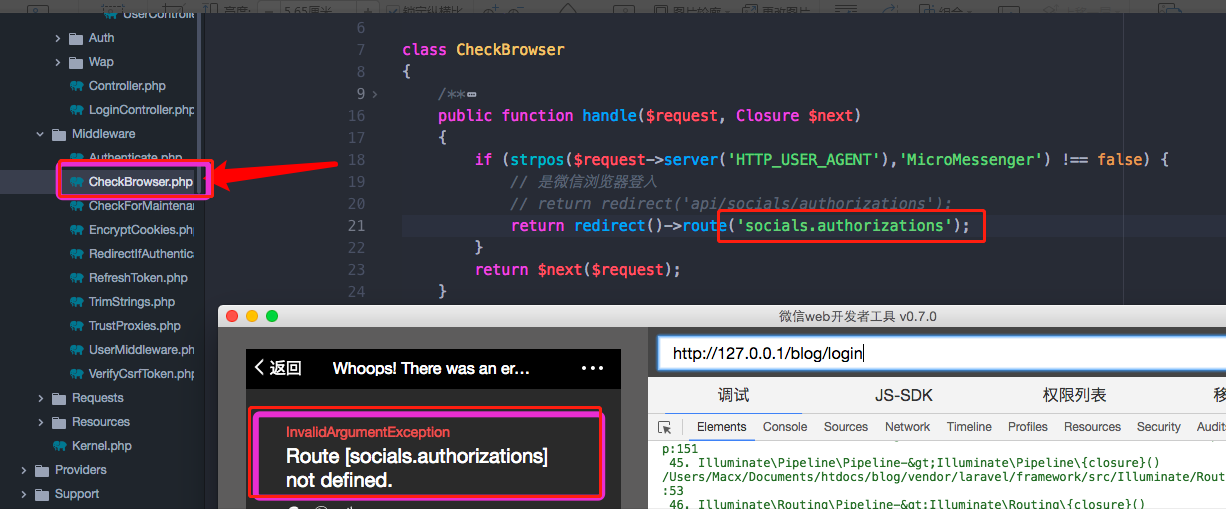Expand the Providers folder arrow

point(23,470)
